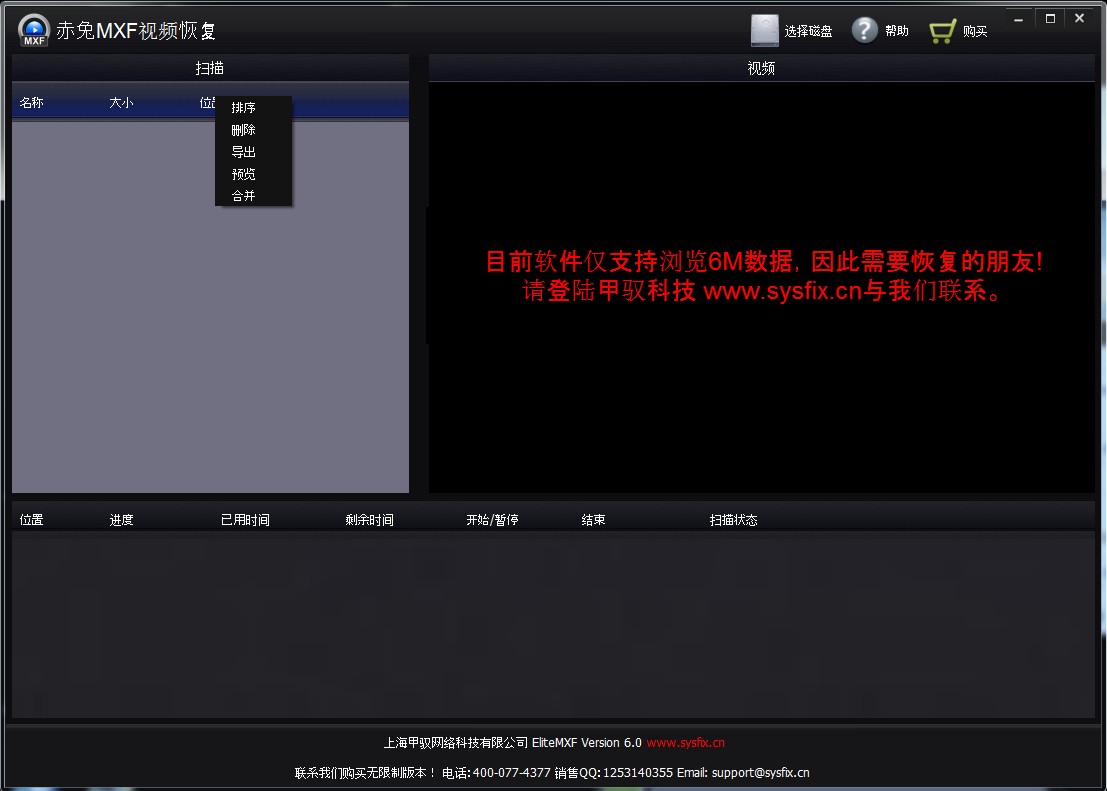
Task: Click the help question mark icon
Action: [x=864, y=30]
